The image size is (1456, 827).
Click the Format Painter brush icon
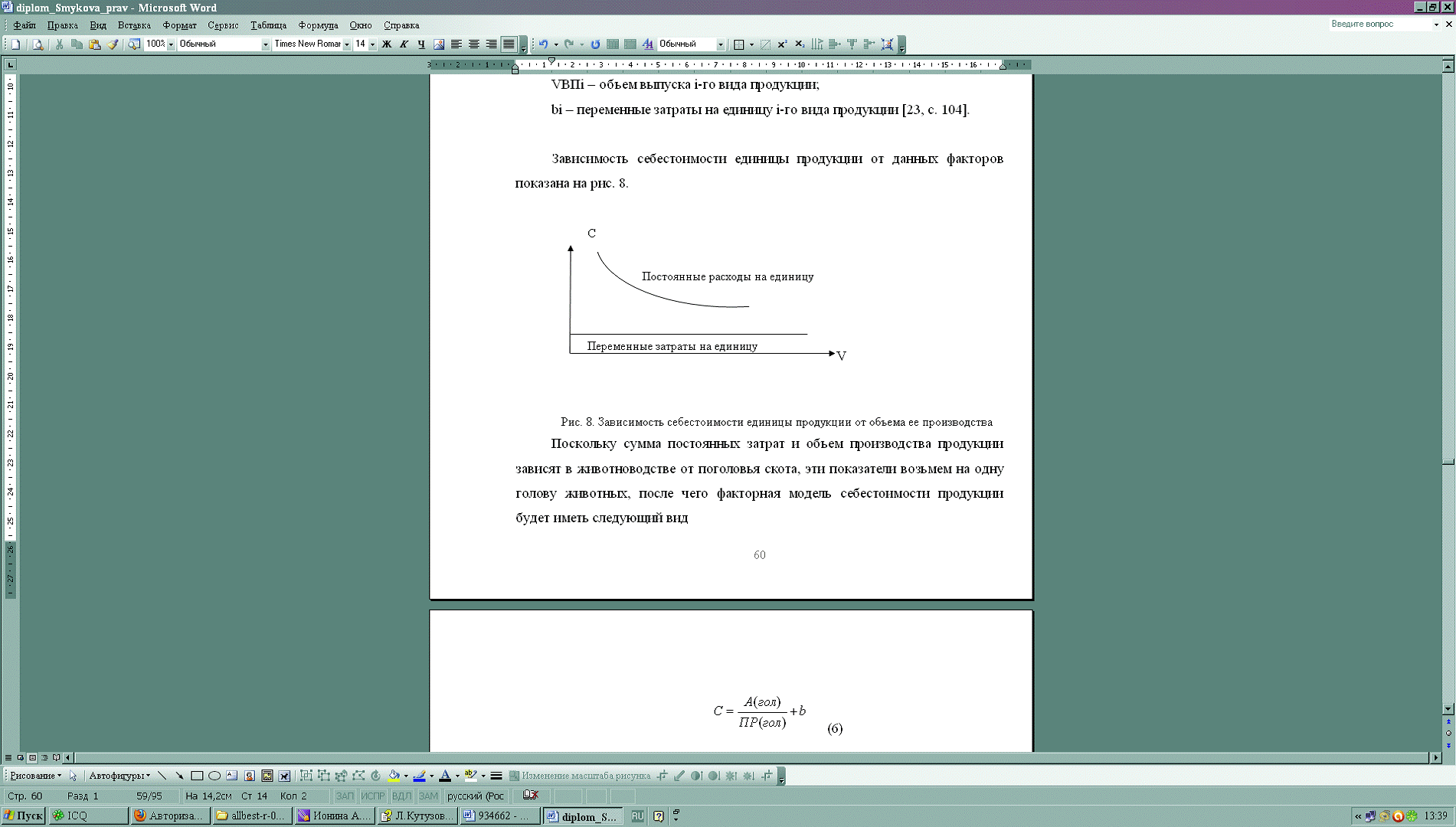(x=113, y=44)
